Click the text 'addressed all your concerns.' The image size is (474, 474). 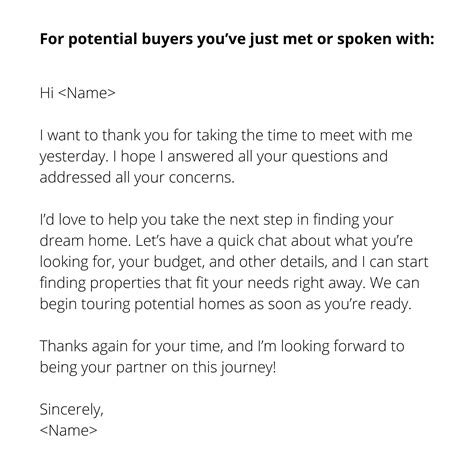coord(137,178)
